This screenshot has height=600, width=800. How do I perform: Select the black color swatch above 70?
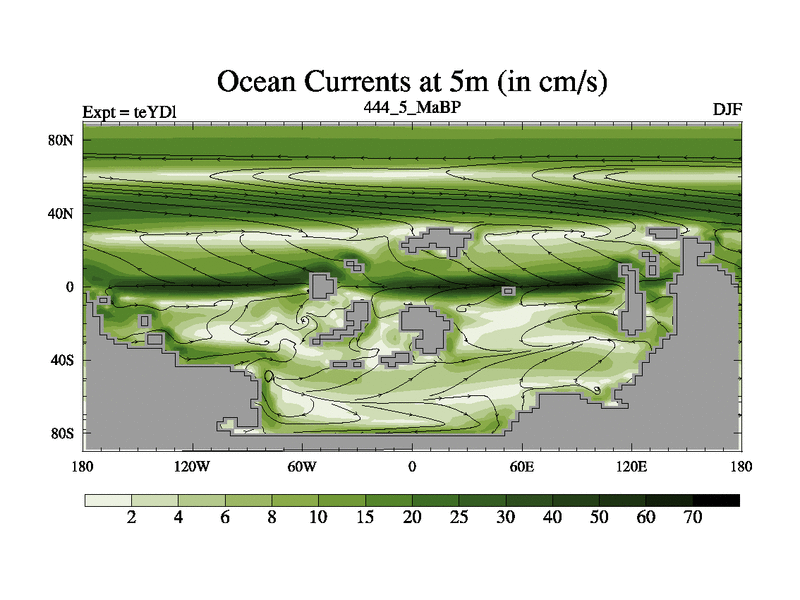pos(716,499)
